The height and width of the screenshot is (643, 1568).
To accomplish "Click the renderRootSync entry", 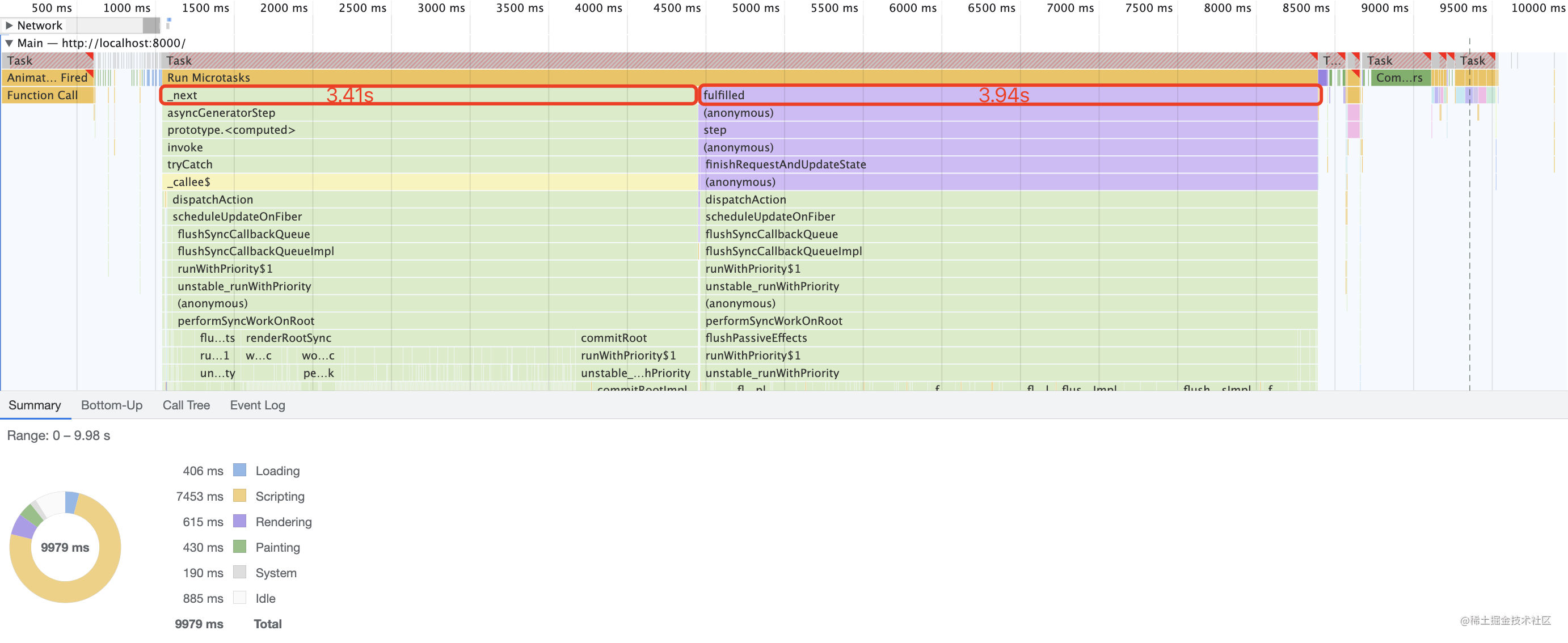I will (289, 339).
